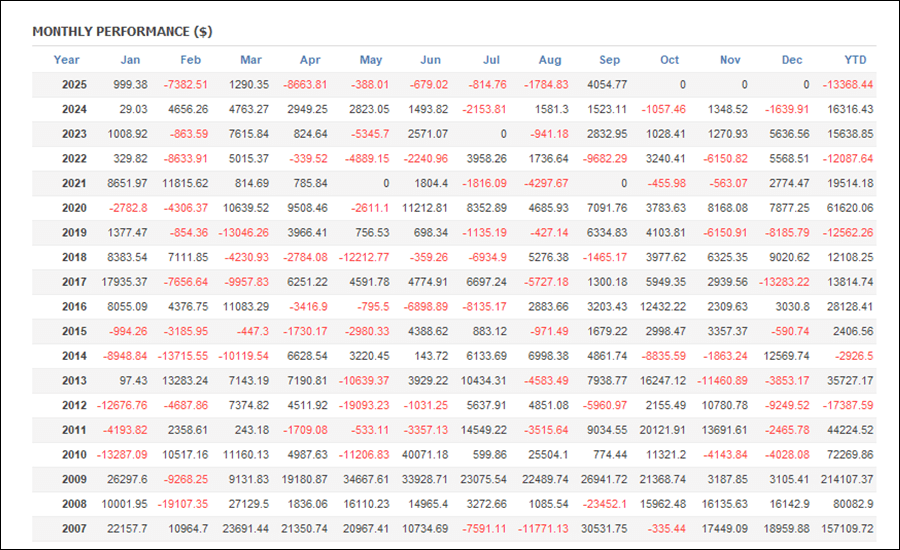Click the Dec column header
The width and height of the screenshot is (900, 550).
[792, 60]
